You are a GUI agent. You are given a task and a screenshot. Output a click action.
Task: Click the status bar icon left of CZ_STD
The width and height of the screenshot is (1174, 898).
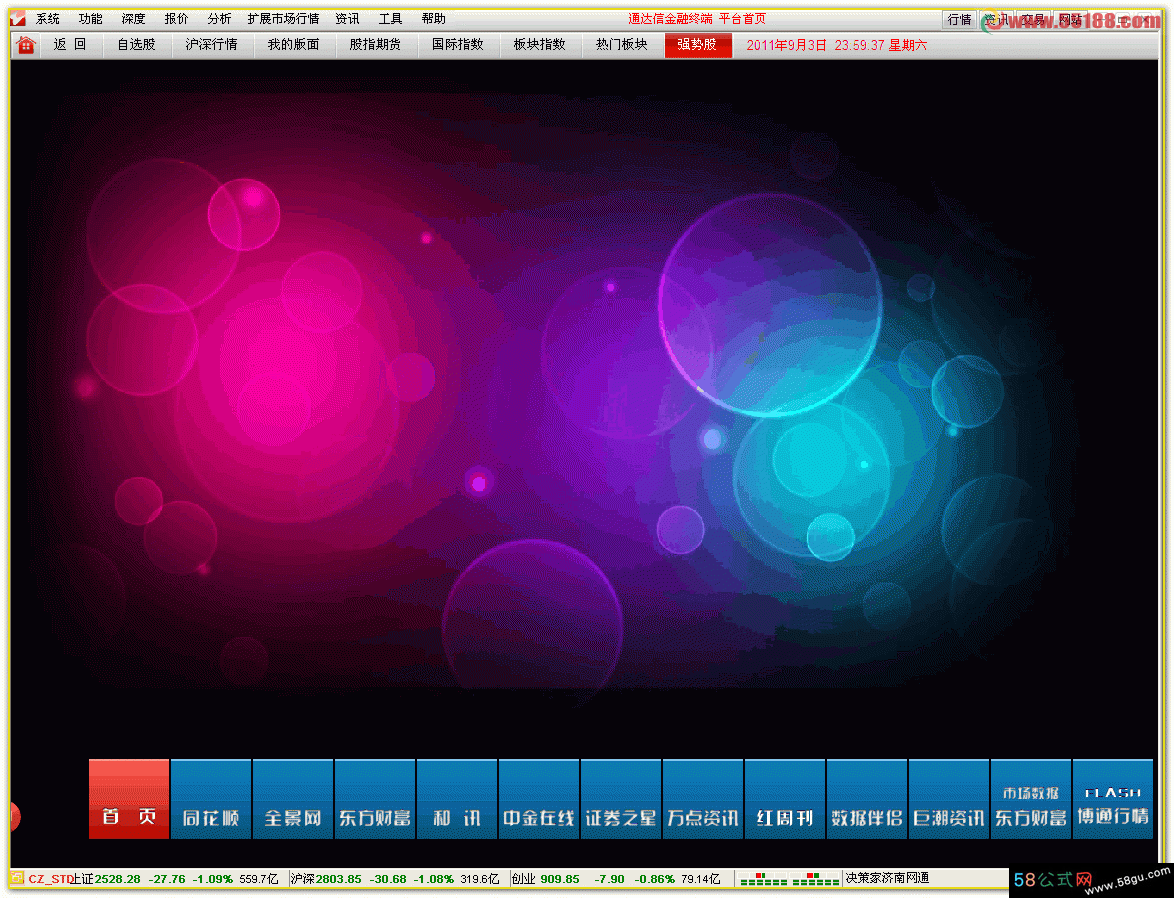[17, 878]
